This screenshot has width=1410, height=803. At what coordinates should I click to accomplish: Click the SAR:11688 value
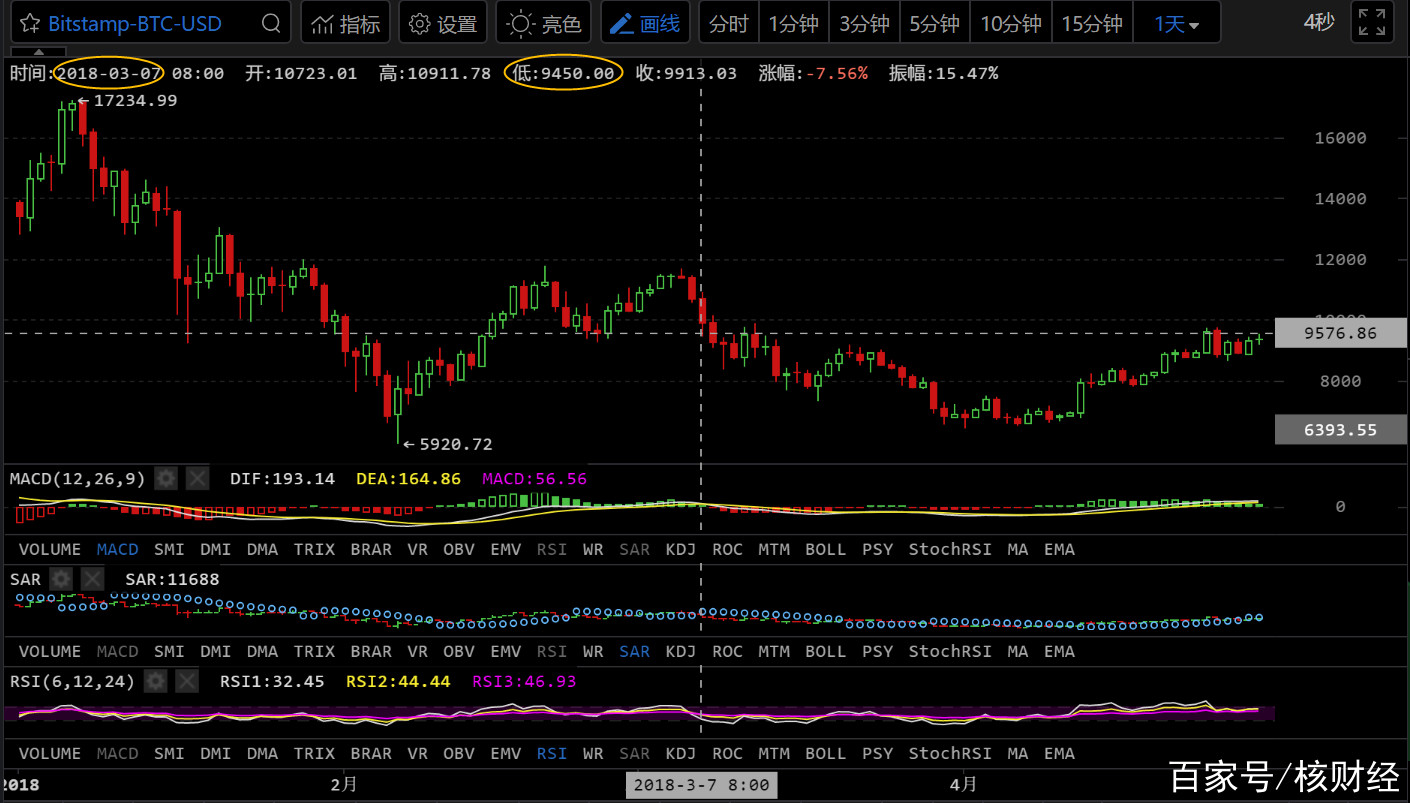click(x=172, y=579)
